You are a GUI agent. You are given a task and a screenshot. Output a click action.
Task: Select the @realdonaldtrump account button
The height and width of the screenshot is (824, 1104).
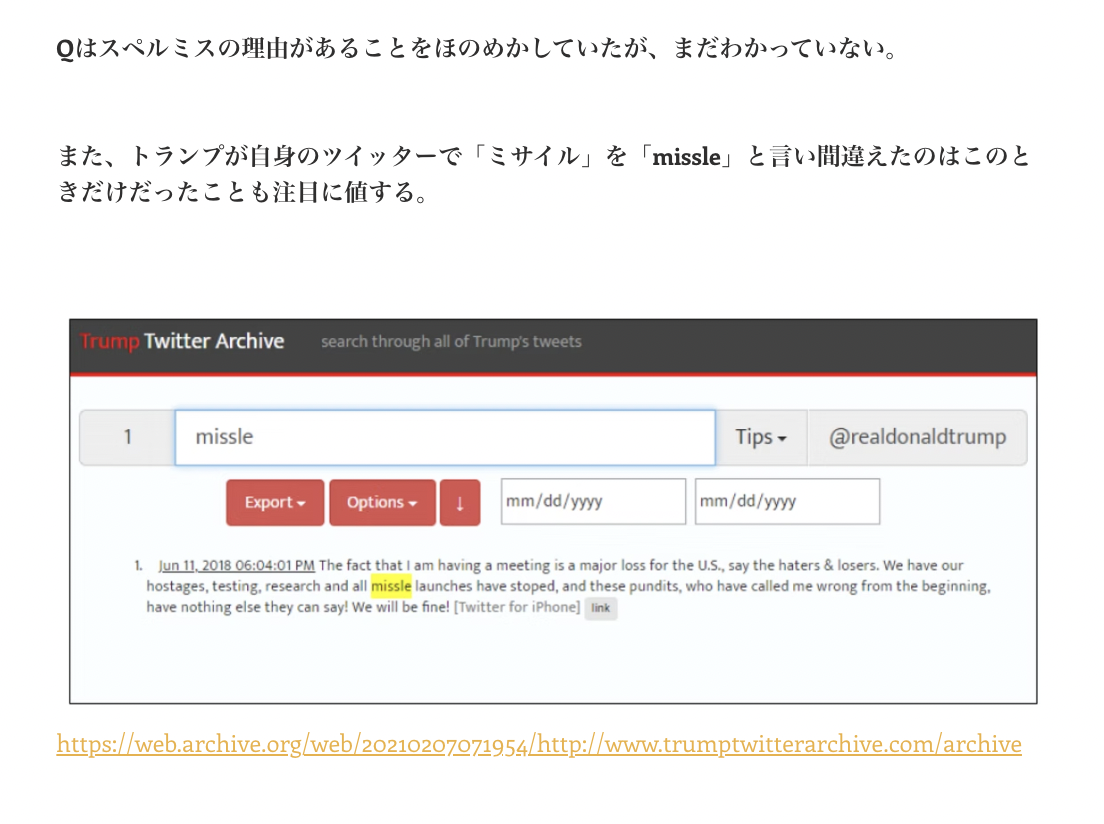pos(917,437)
